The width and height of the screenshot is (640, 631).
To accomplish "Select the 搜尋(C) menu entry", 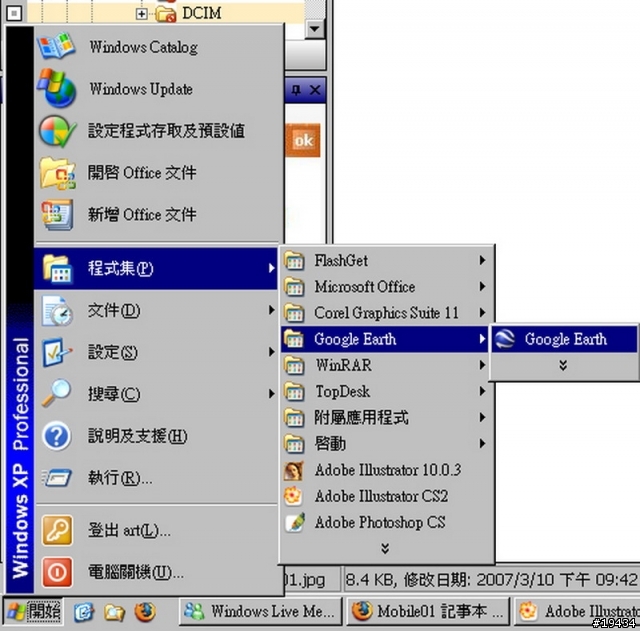I will [x=156, y=394].
